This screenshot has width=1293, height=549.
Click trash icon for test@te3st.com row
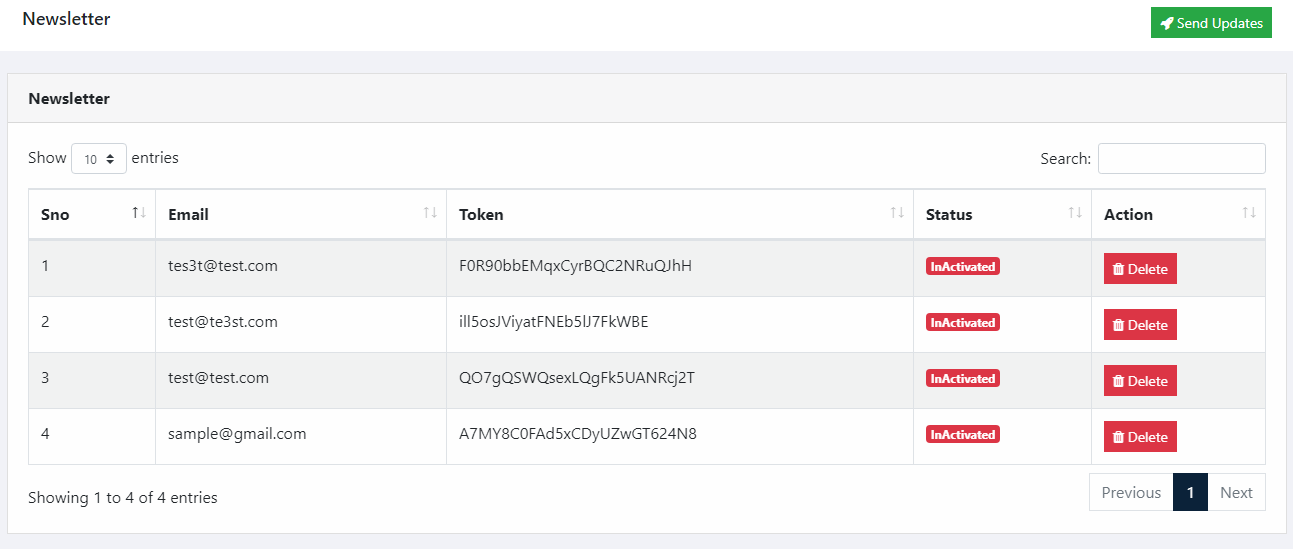(x=1119, y=325)
